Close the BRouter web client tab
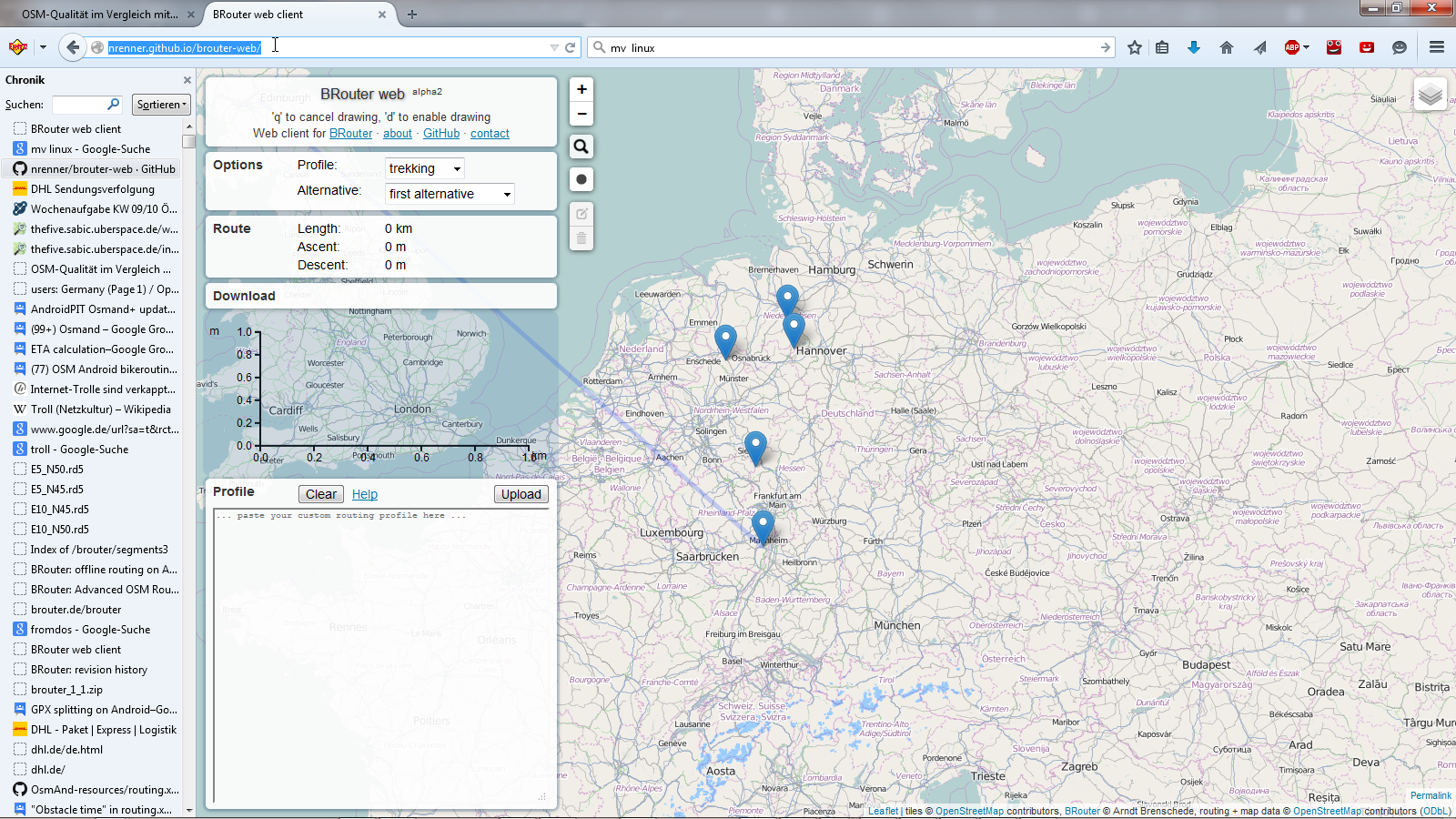This screenshot has height=819, width=1456. coord(382,15)
